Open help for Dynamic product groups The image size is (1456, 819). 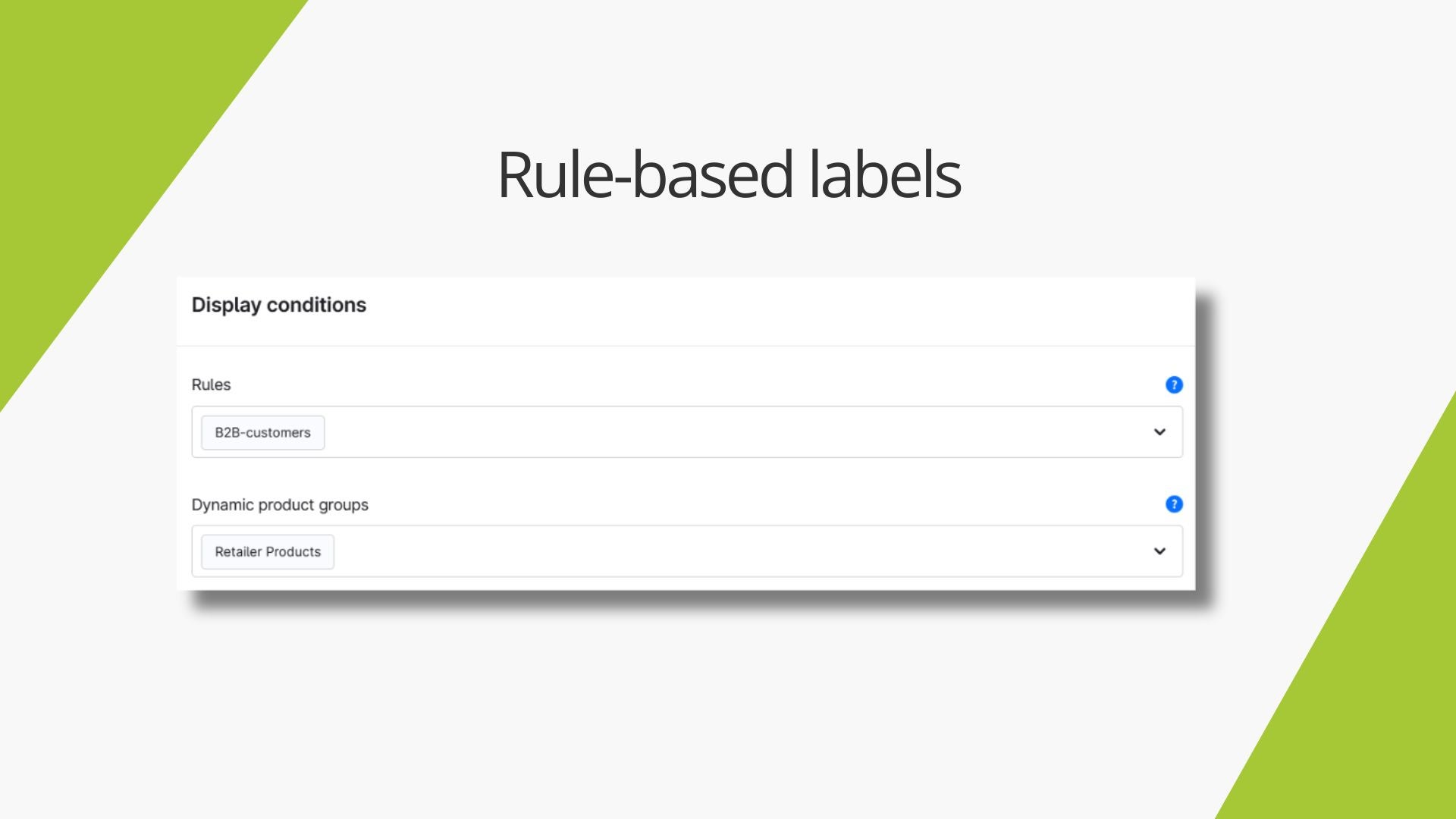tap(1174, 504)
